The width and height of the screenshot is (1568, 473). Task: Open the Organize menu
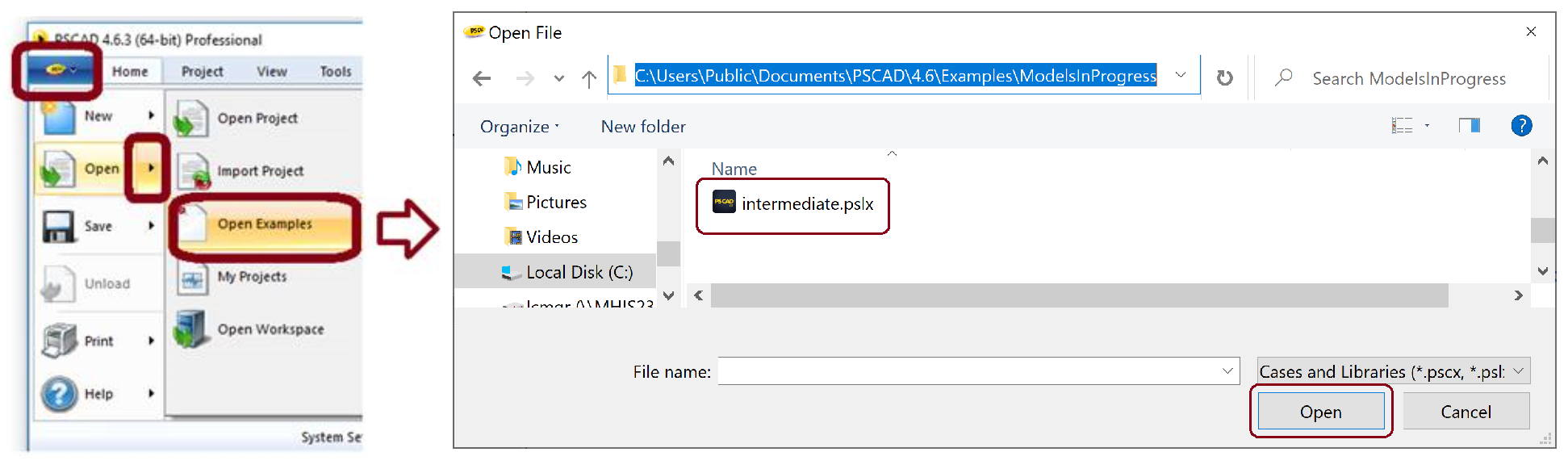point(519,127)
